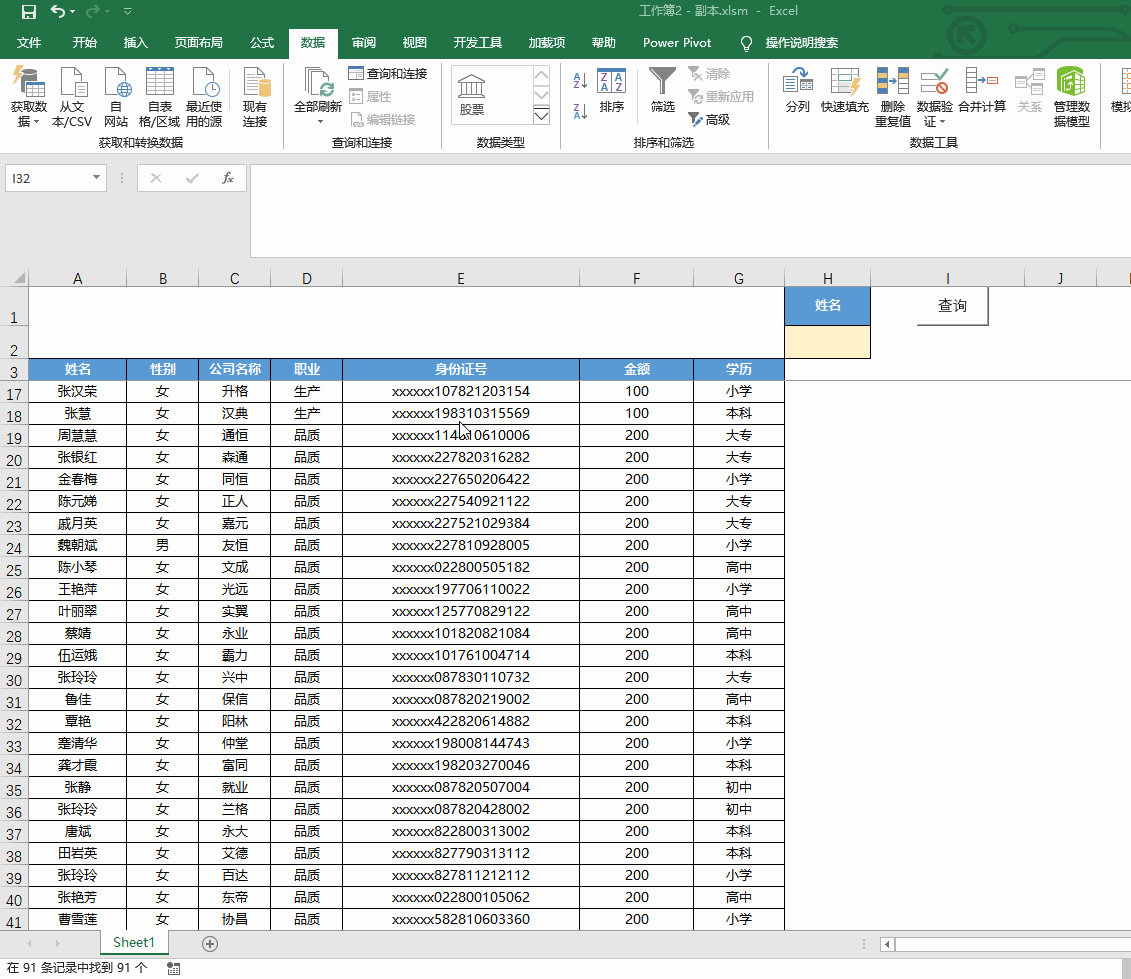Switch to the 审阅 (Review) tab
1131x979 pixels.
point(364,43)
